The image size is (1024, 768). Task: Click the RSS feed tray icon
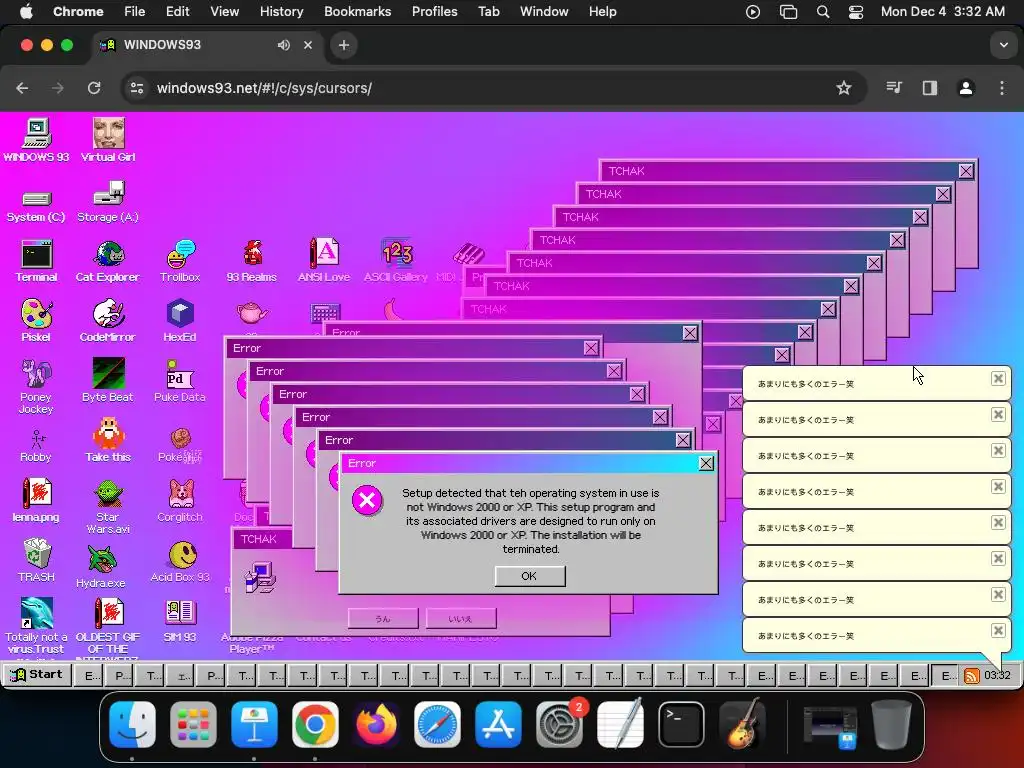click(x=972, y=675)
